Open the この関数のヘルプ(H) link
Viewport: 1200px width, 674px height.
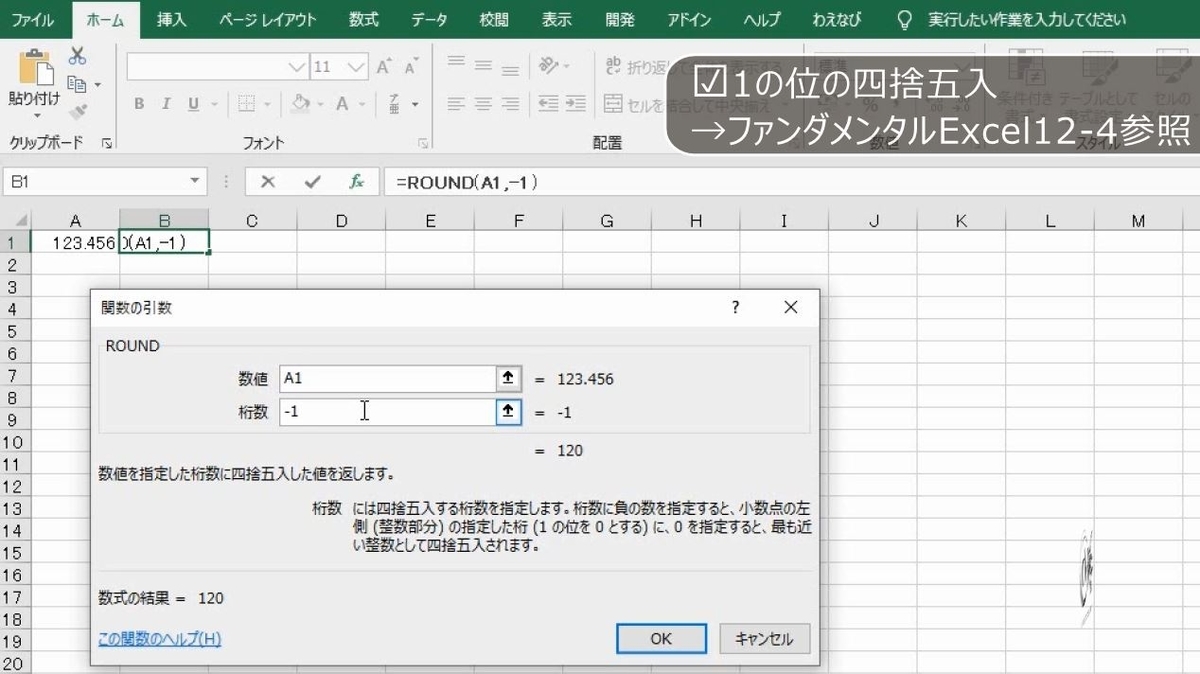pos(160,639)
